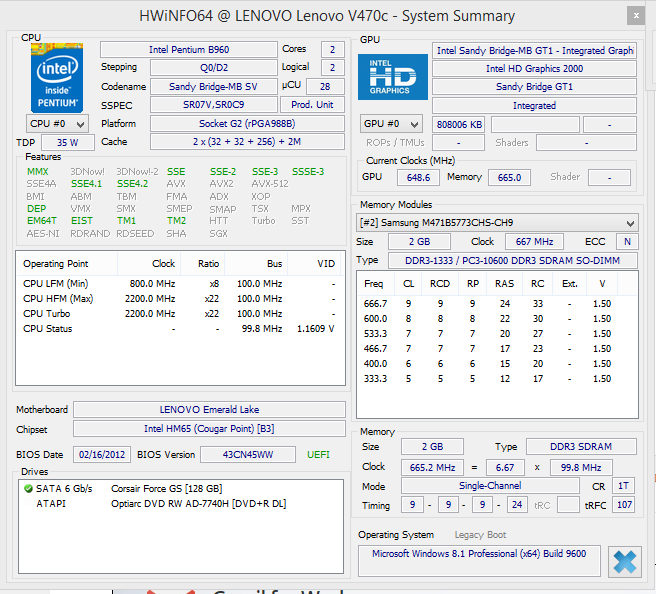Screen dimensions: 656x594
Task: Click the AVX-512 feature label
Action: (269, 184)
